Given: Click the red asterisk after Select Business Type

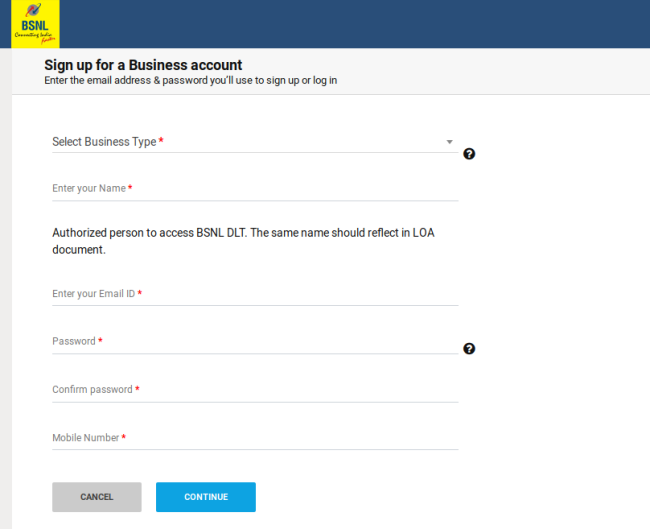Looking at the screenshot, I should coord(161,142).
